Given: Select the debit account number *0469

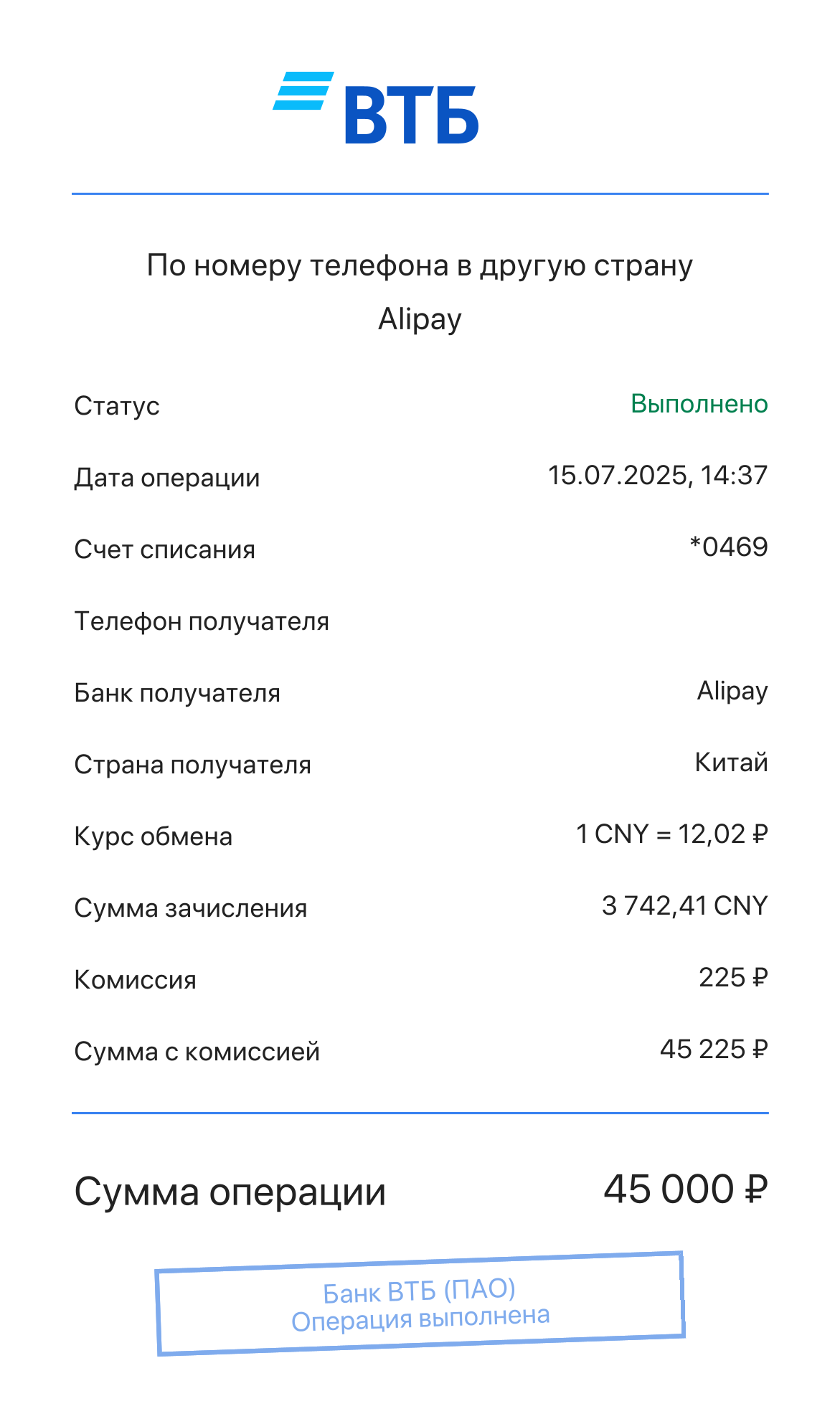Looking at the screenshot, I should click(728, 547).
